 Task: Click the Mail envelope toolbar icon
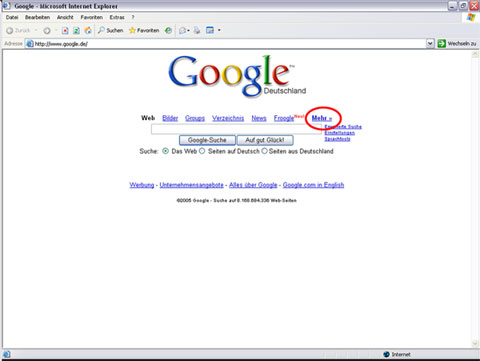[x=183, y=31]
